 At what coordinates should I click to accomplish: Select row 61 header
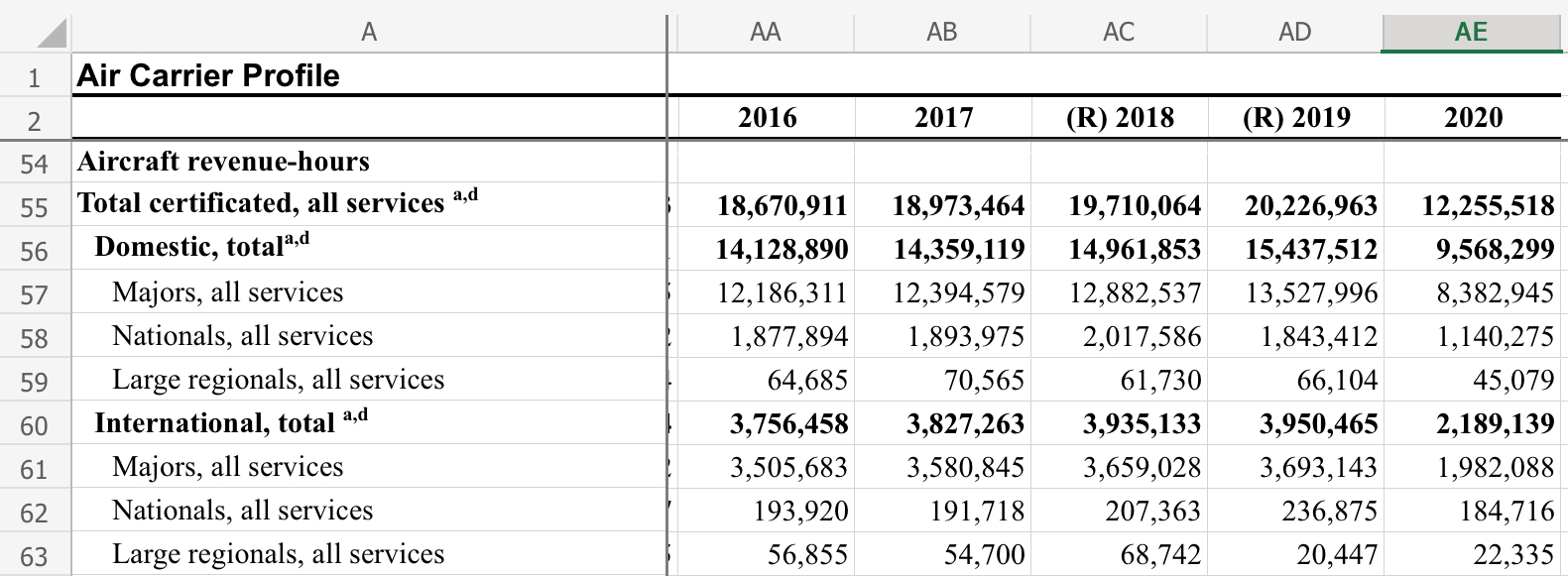click(35, 468)
